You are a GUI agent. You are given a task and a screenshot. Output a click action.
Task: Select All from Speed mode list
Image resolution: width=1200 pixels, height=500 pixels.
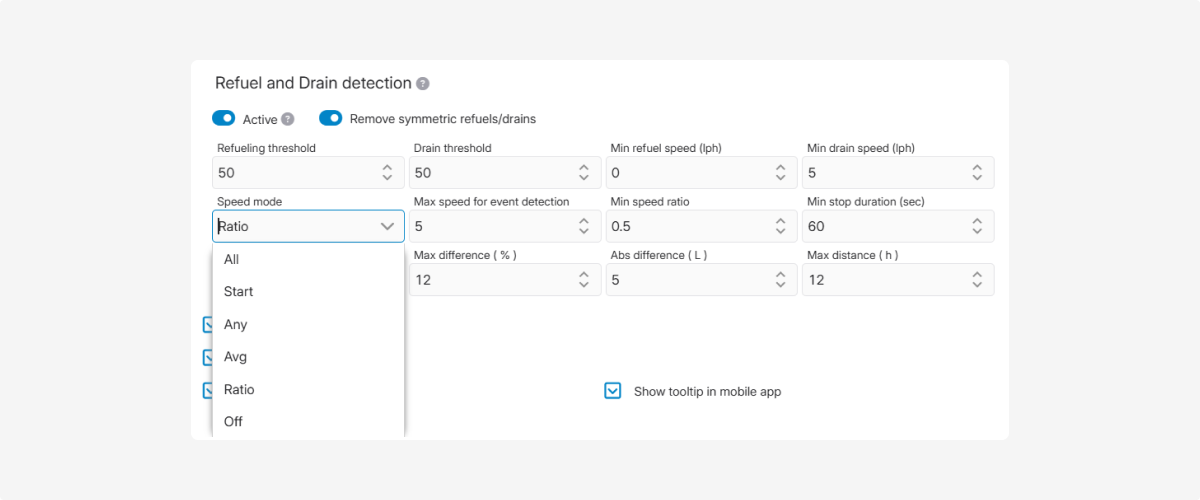coord(232,259)
